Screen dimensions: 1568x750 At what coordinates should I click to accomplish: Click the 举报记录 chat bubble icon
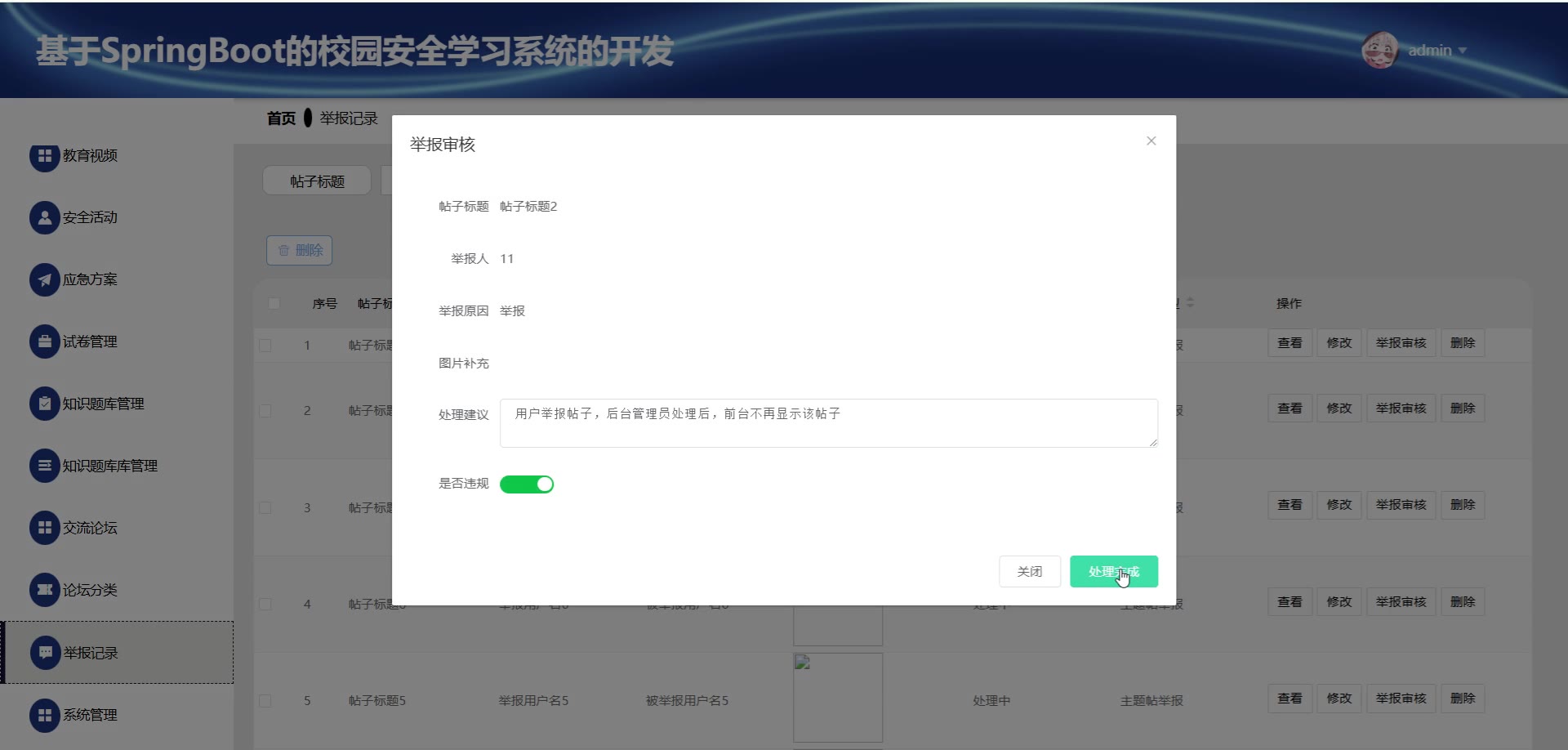[x=46, y=653]
